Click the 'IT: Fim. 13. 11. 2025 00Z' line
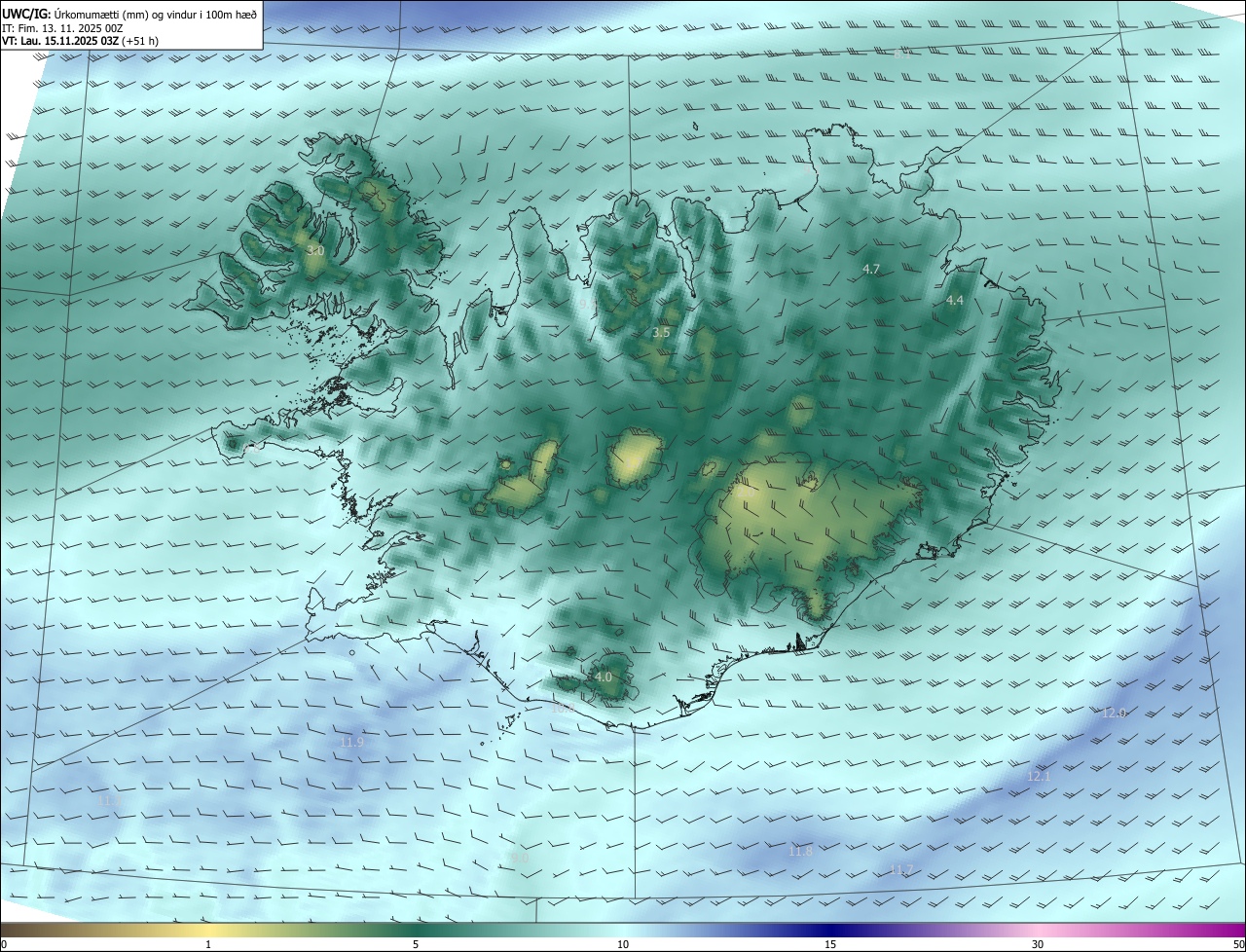This screenshot has width=1246, height=952. [x=62, y=28]
